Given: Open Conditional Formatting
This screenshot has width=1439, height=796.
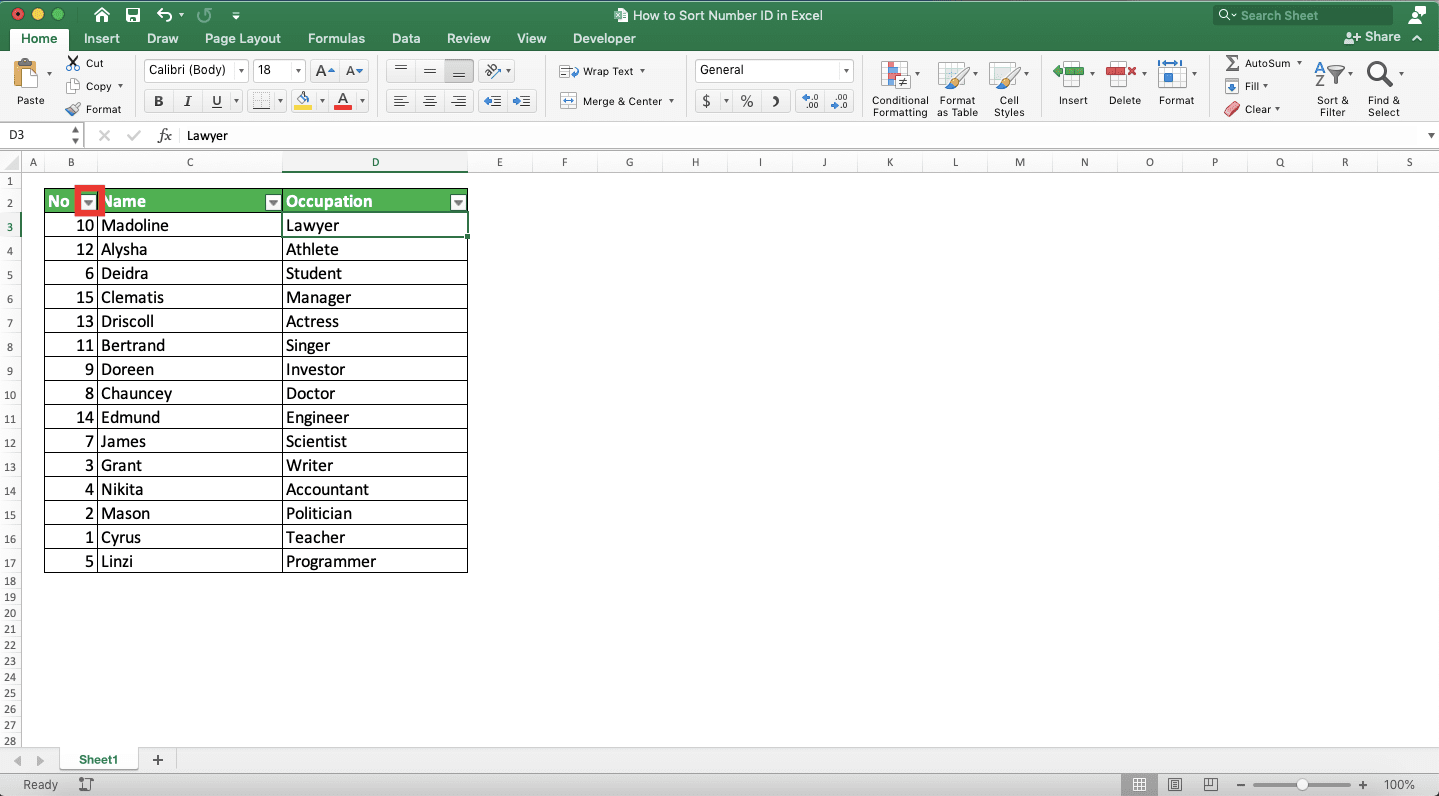Looking at the screenshot, I should pos(900,89).
